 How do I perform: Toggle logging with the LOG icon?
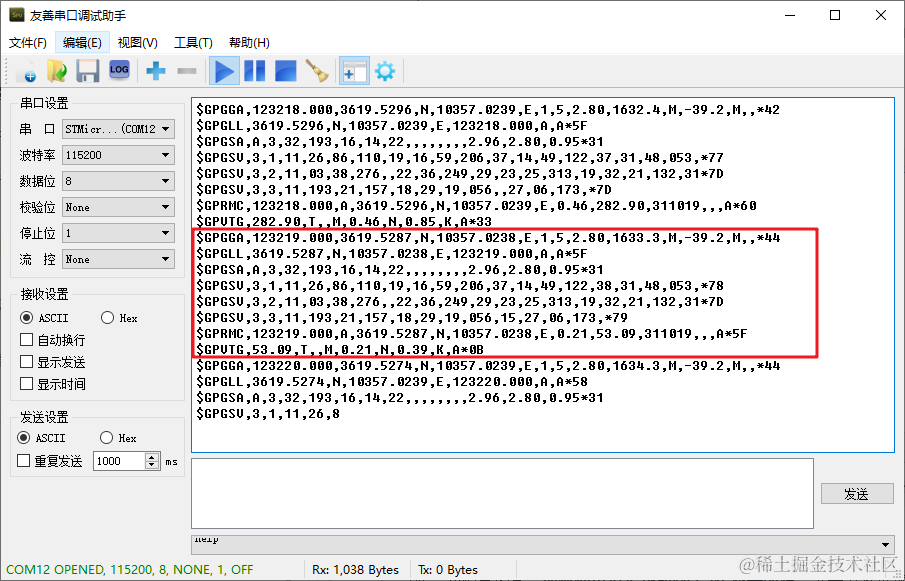[x=119, y=70]
